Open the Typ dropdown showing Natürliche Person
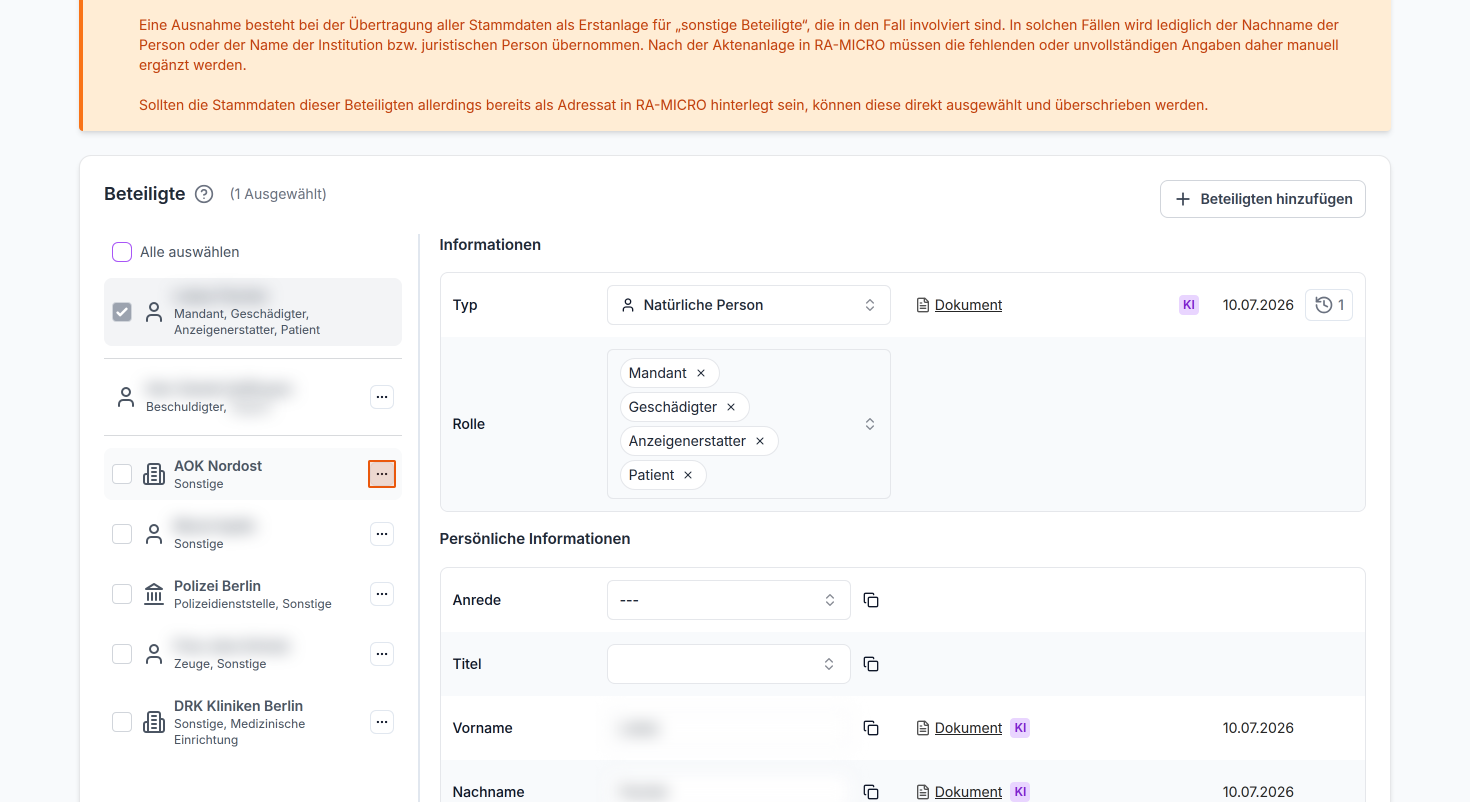The image size is (1470, 802). tap(749, 305)
